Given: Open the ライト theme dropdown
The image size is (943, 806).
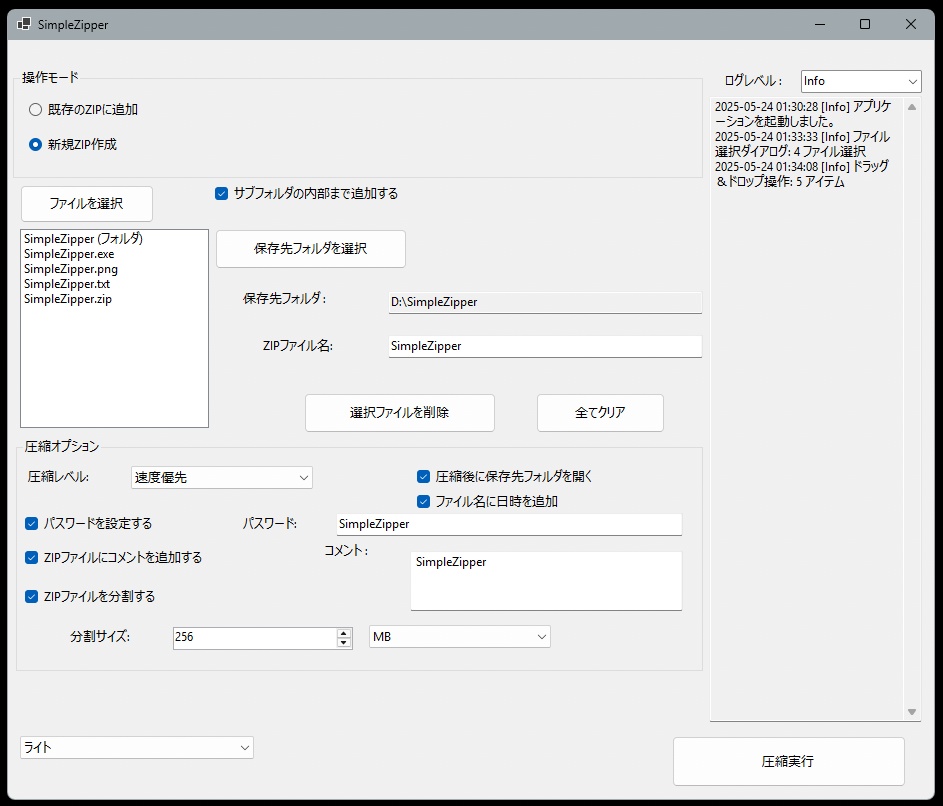Looking at the screenshot, I should tap(137, 748).
